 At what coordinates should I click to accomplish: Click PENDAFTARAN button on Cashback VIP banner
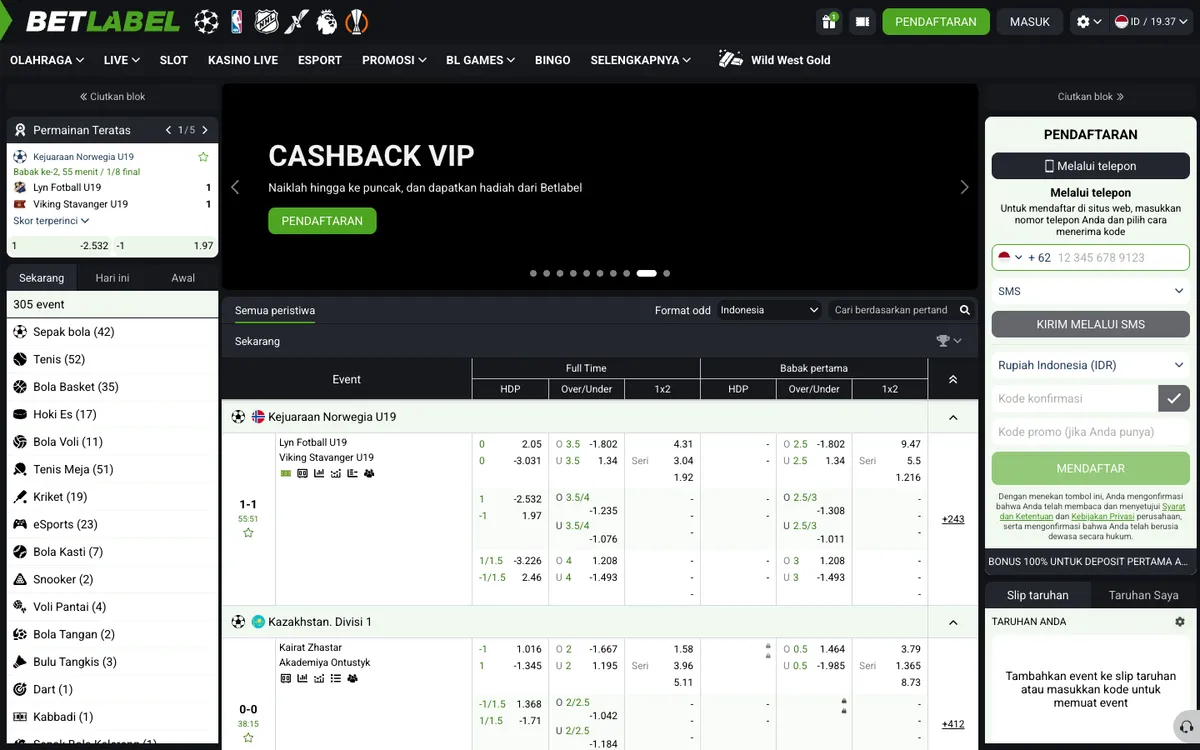point(322,220)
